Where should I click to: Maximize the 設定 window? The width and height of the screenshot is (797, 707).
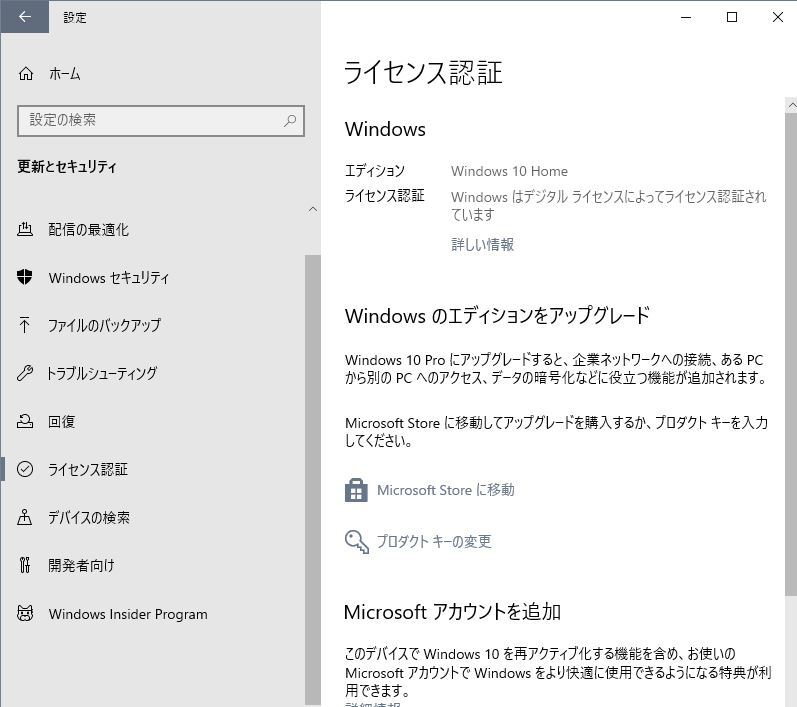point(732,17)
